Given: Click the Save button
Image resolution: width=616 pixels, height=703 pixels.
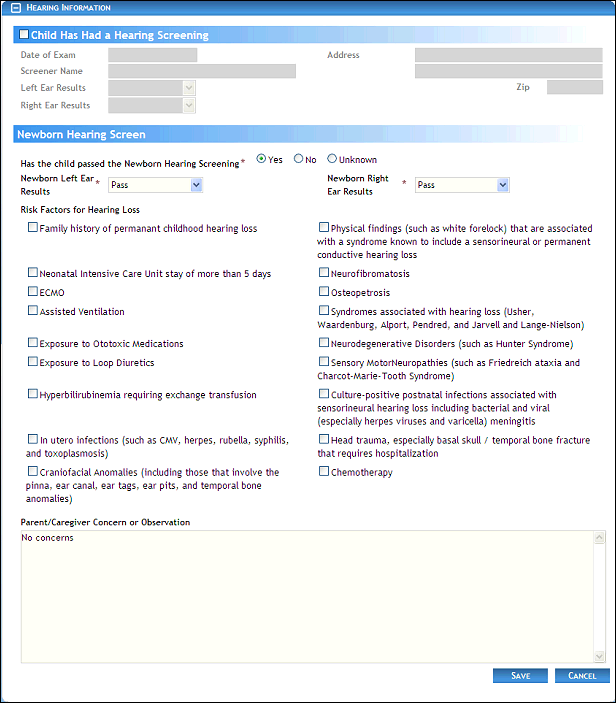Looking at the screenshot, I should point(520,676).
